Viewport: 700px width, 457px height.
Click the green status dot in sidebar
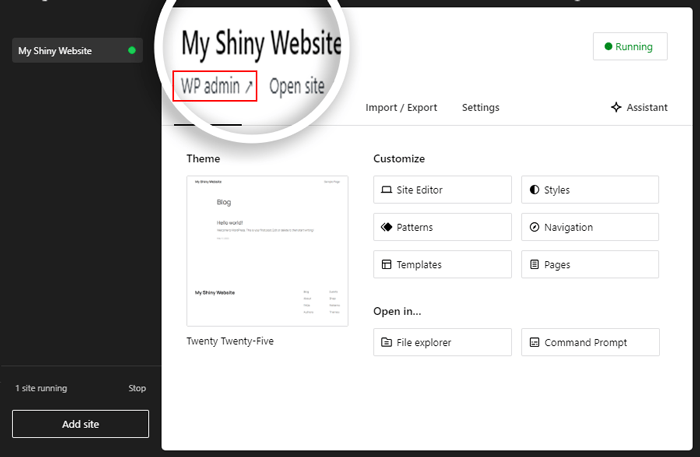pyautogui.click(x=132, y=50)
